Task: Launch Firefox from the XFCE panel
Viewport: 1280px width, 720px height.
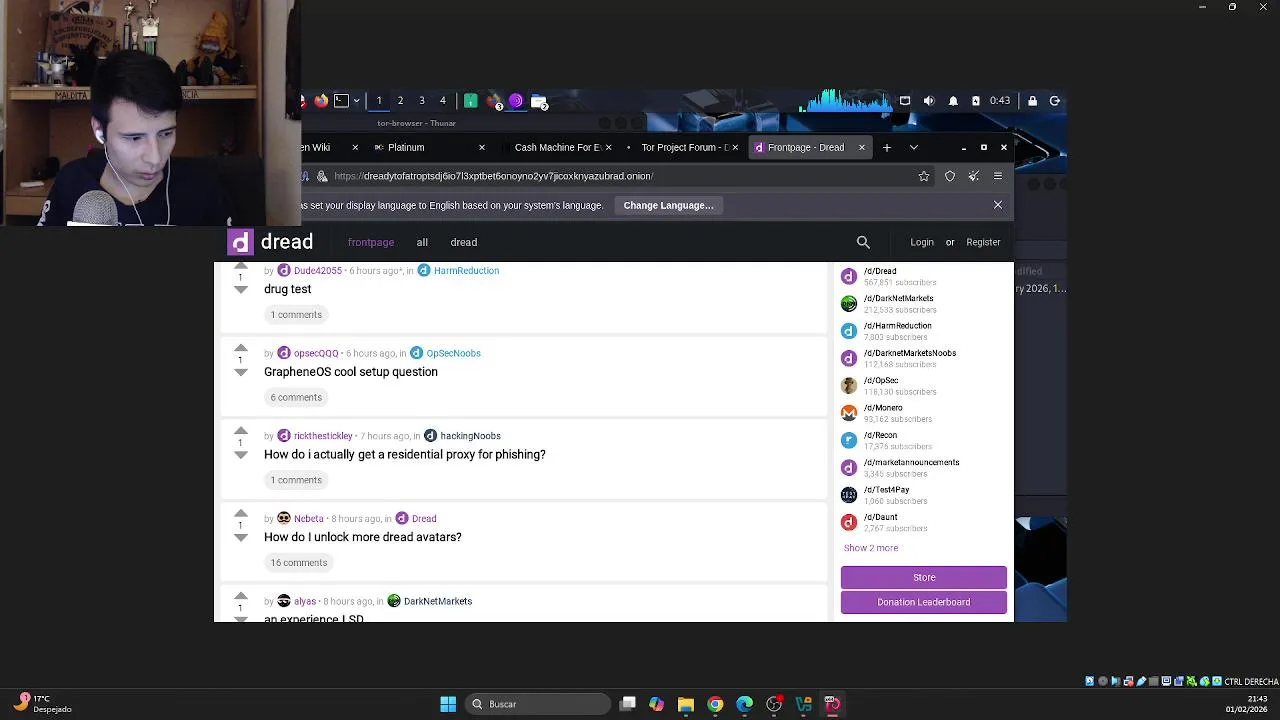Action: pos(321,101)
